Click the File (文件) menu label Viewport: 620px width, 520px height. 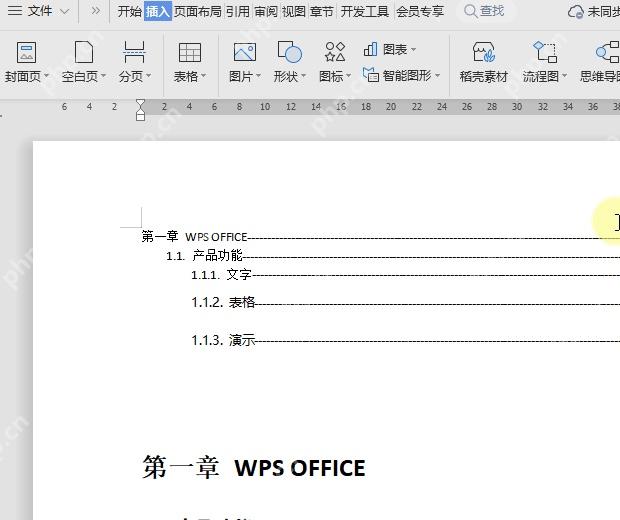click(x=40, y=11)
